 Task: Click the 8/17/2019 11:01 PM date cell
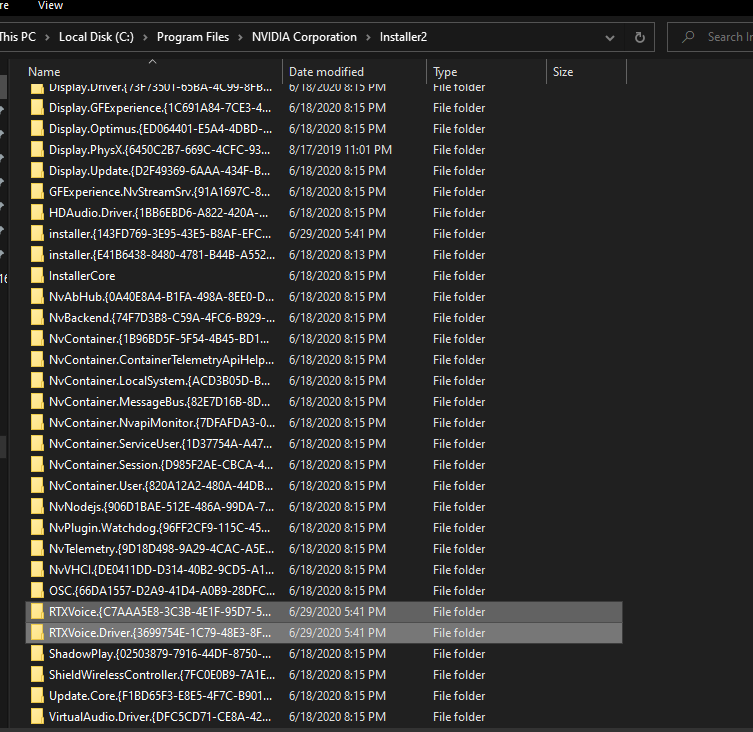tap(340, 150)
